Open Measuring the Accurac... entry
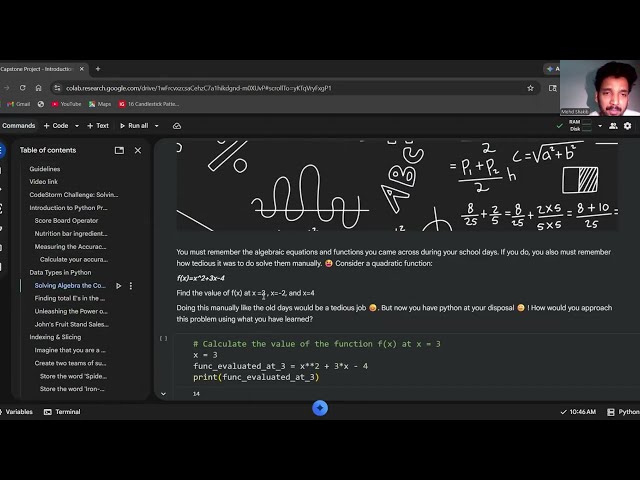640x480 pixels. click(x=70, y=247)
